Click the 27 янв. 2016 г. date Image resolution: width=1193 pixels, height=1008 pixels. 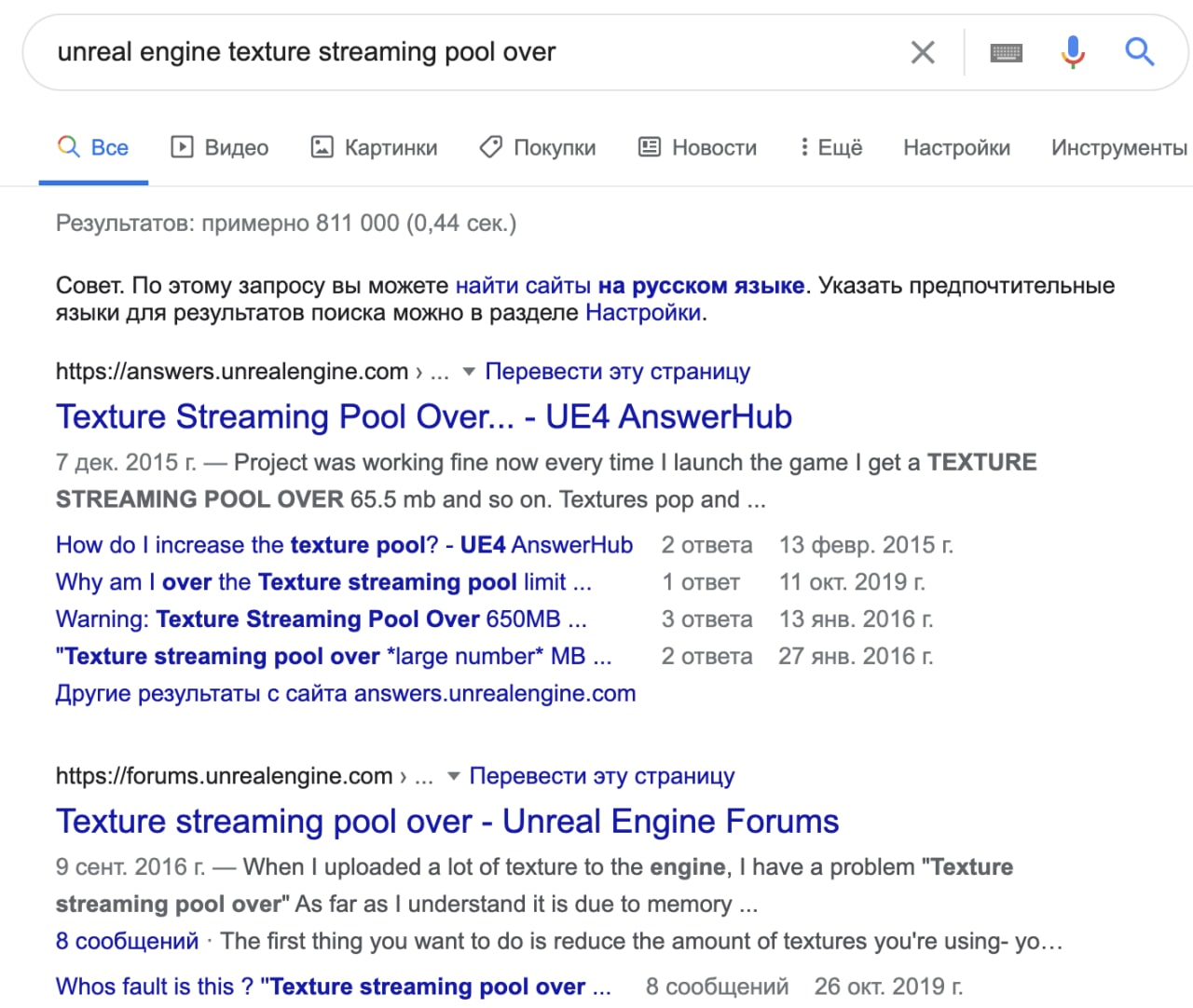[856, 657]
